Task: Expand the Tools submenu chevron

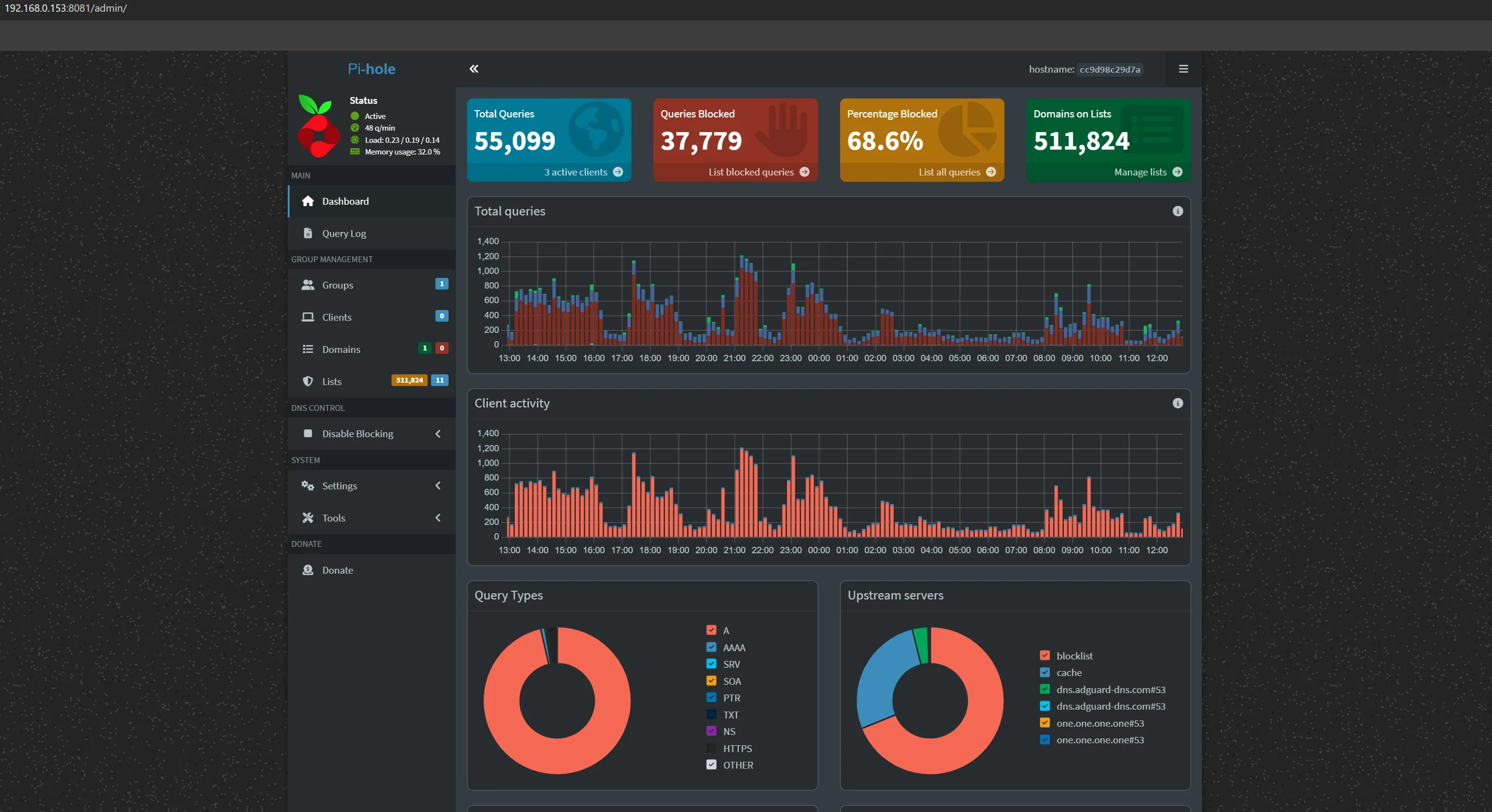Action: [x=438, y=518]
